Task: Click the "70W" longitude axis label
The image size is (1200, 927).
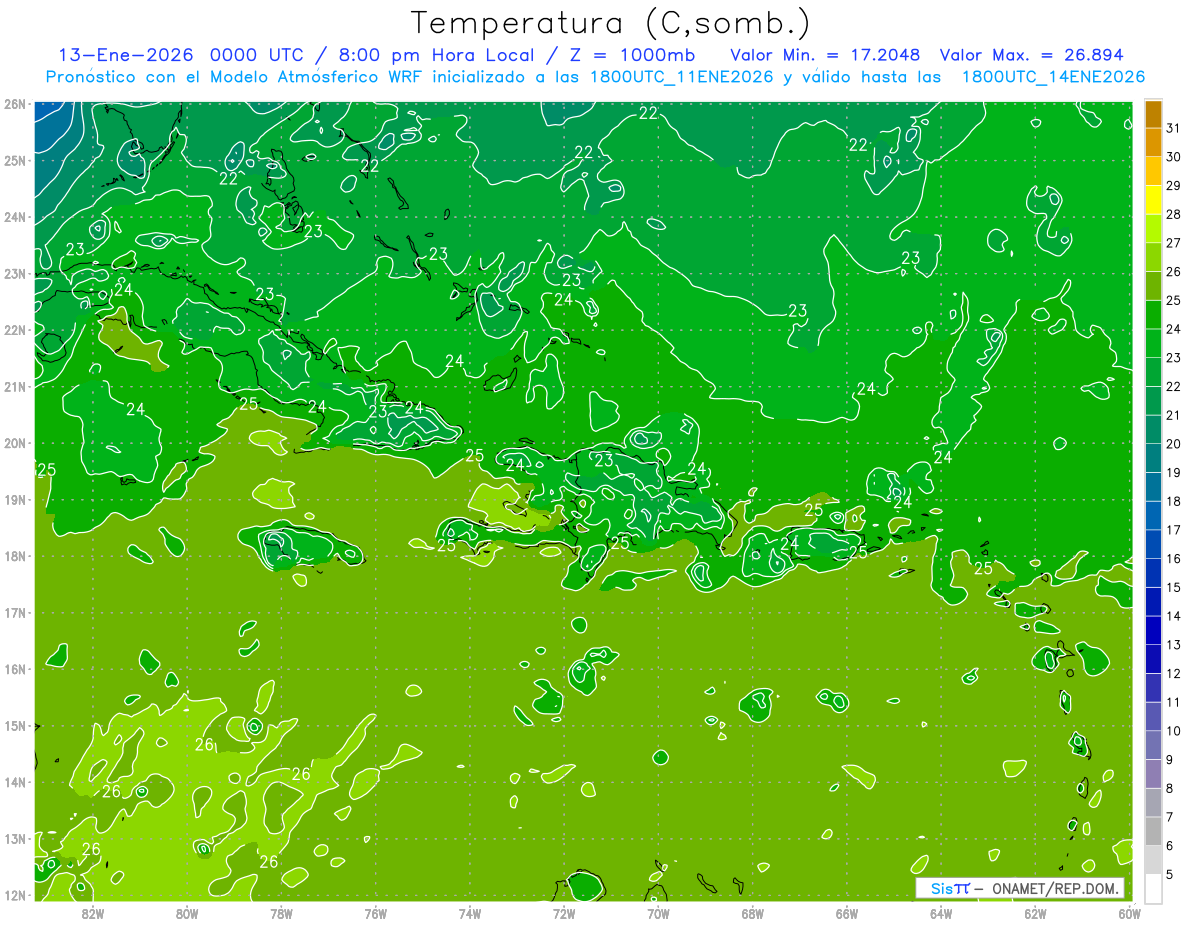Action: pyautogui.click(x=658, y=913)
